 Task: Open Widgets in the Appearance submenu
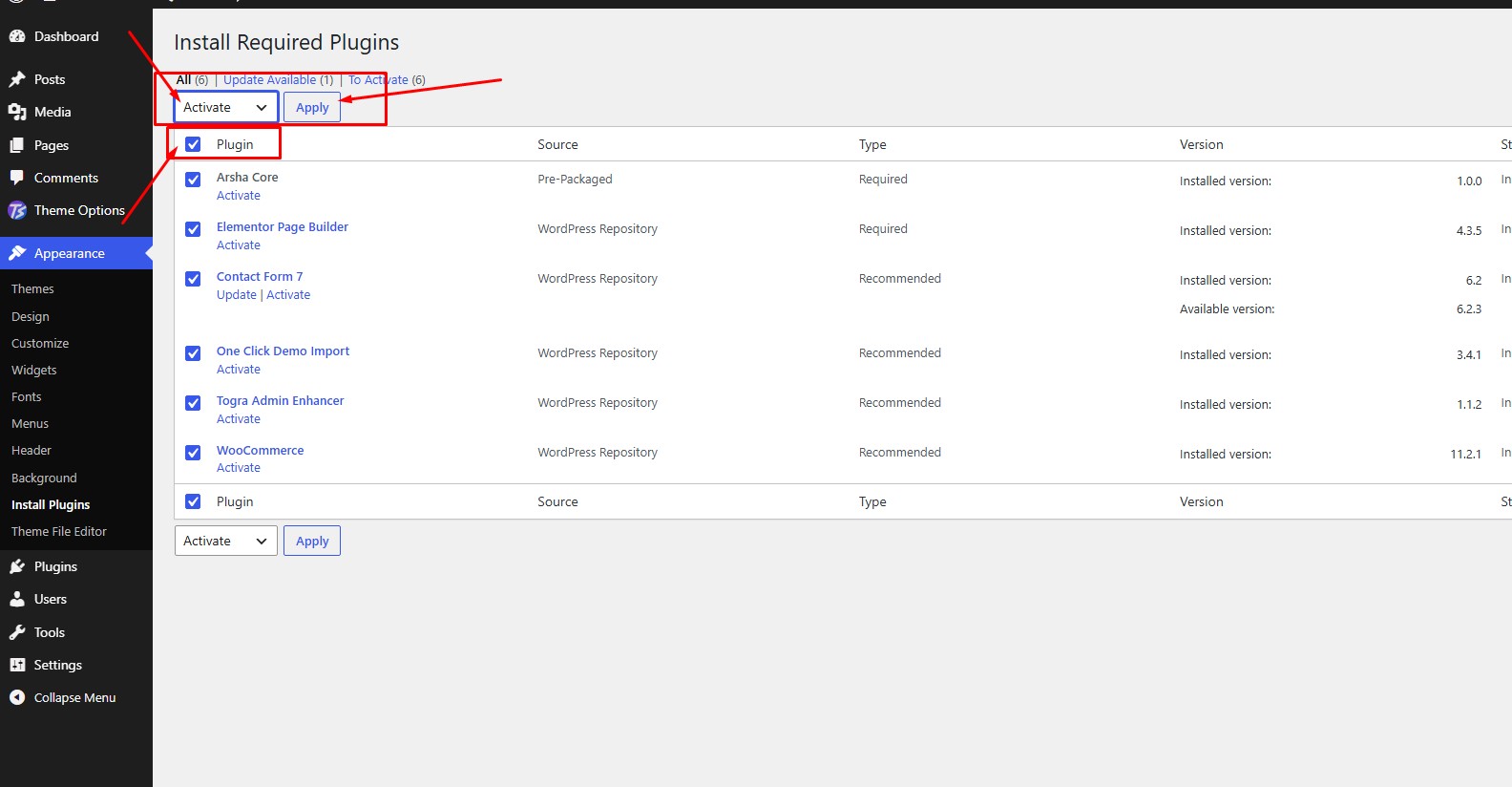click(34, 370)
